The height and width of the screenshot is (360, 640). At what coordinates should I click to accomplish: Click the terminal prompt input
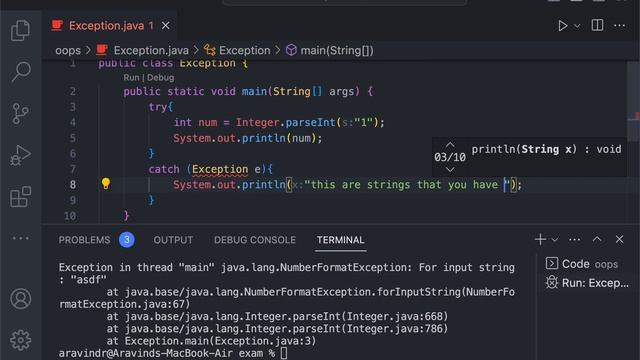284,353
